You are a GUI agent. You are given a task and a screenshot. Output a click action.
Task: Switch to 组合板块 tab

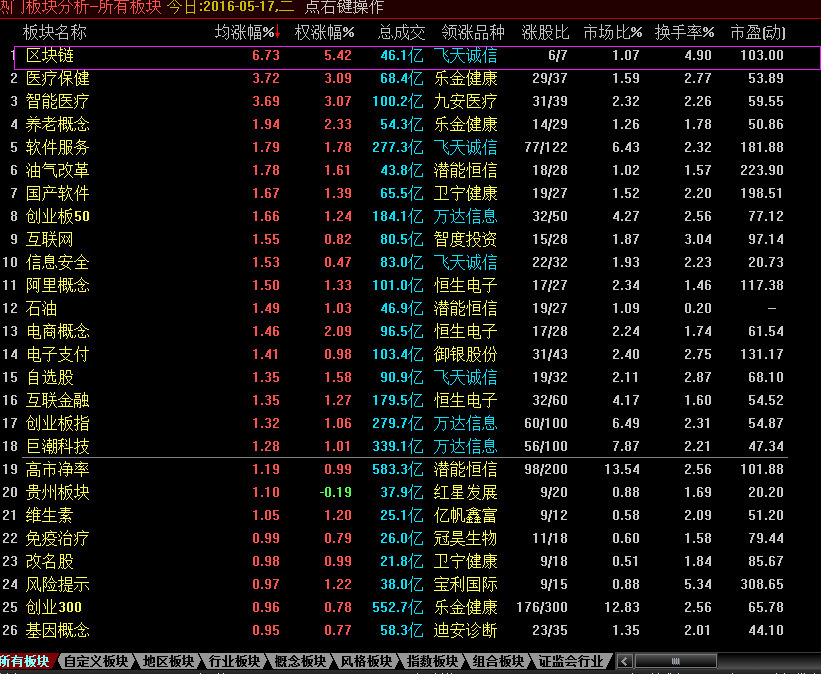(x=497, y=661)
